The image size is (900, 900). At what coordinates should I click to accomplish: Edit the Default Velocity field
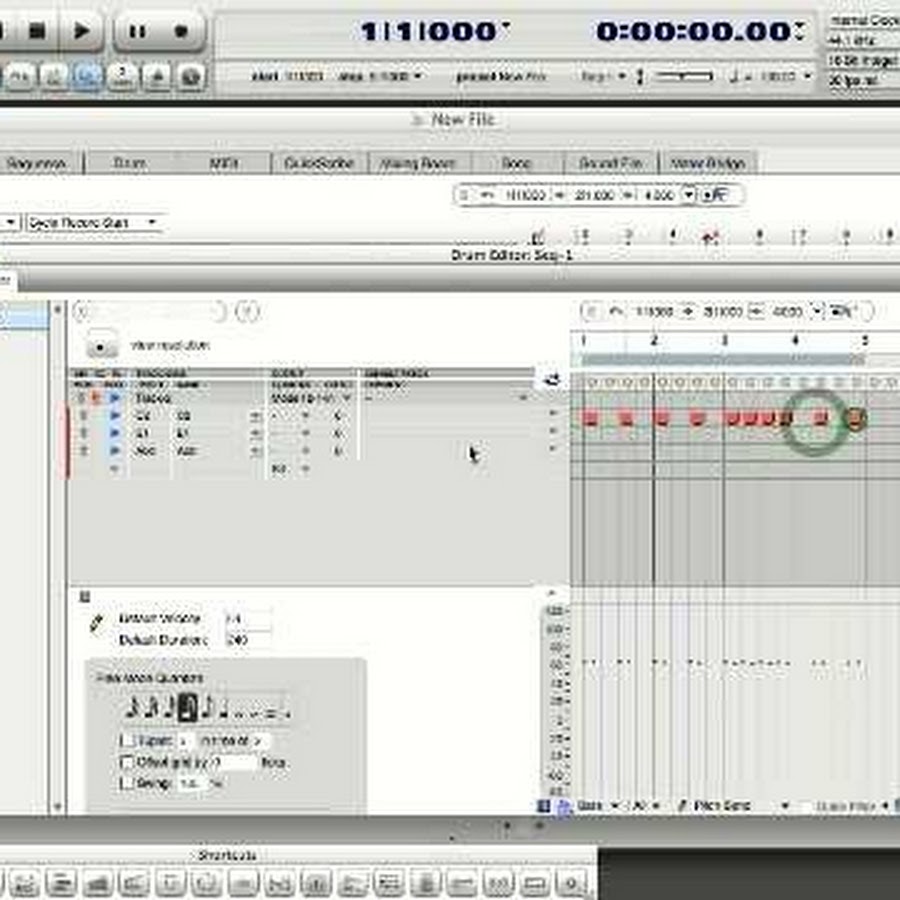pos(248,618)
